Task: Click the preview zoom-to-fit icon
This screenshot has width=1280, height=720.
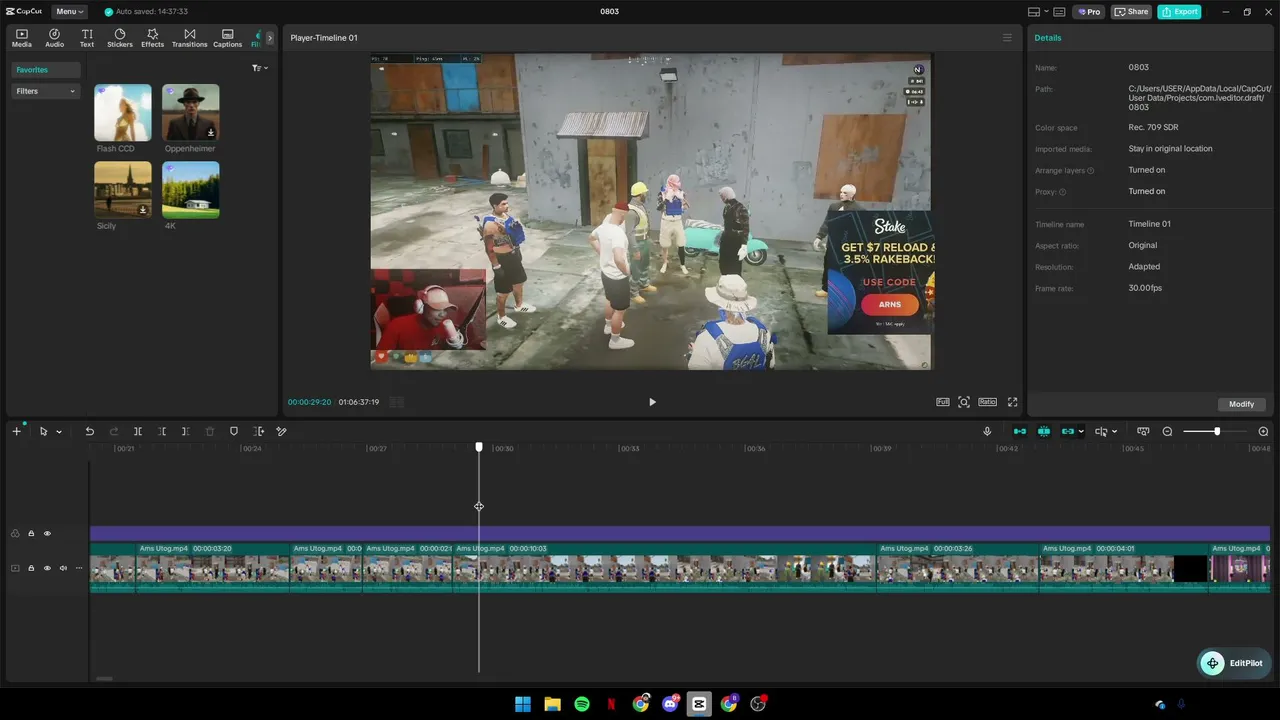Action: tap(964, 402)
